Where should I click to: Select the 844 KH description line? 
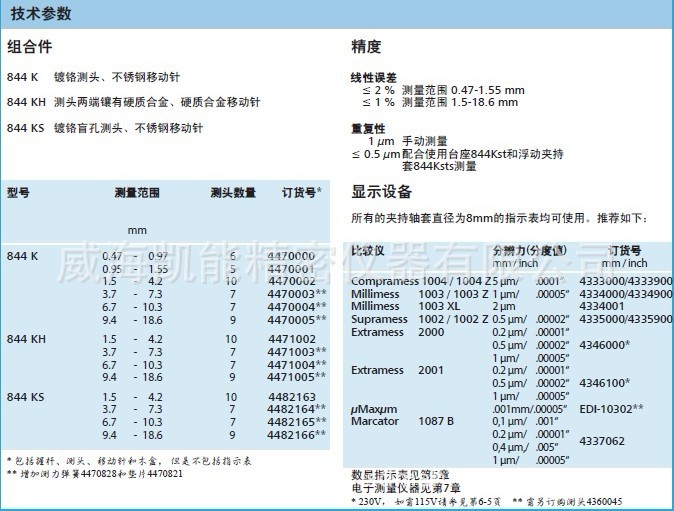134,102
